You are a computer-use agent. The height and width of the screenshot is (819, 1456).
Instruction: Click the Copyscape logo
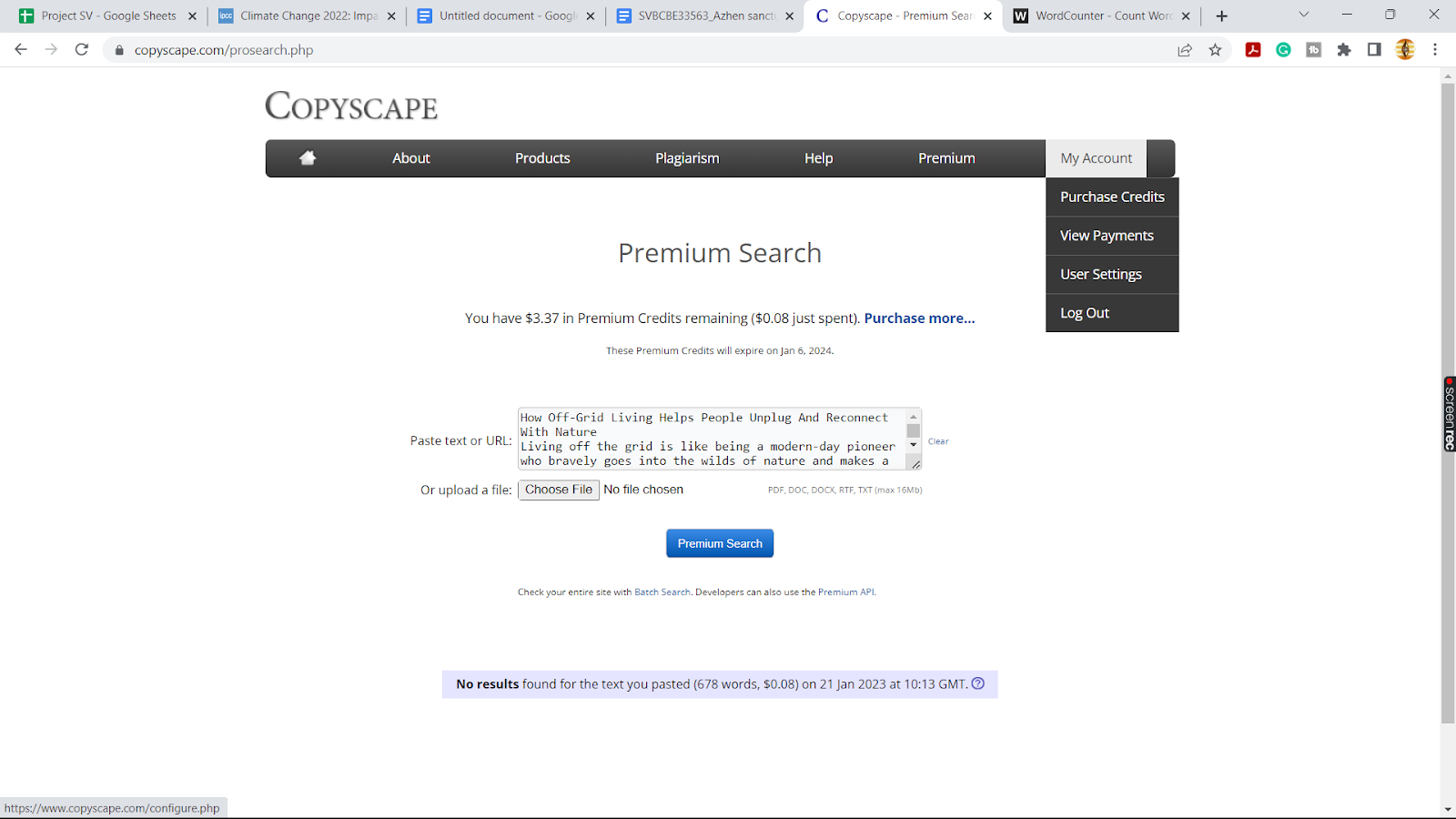[351, 106]
